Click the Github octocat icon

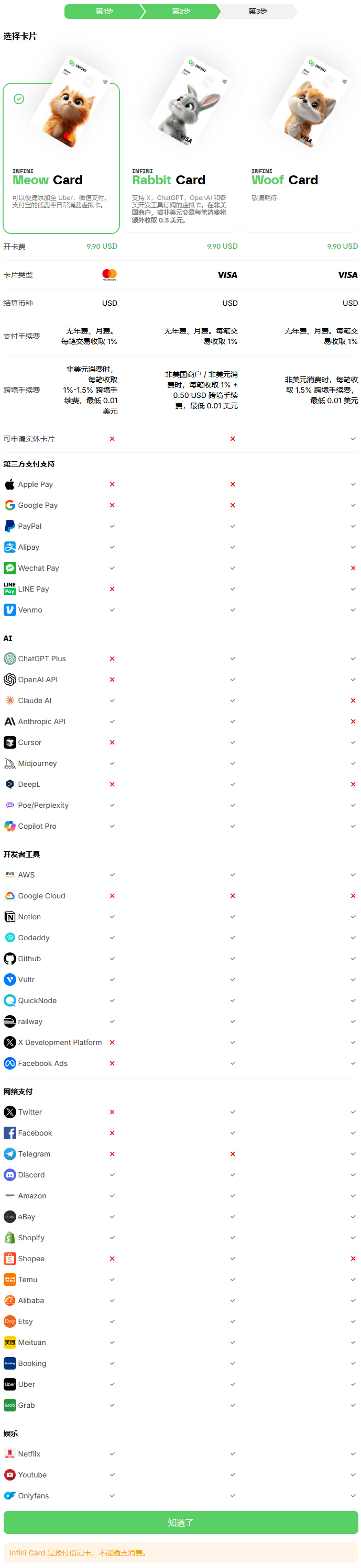(x=10, y=959)
